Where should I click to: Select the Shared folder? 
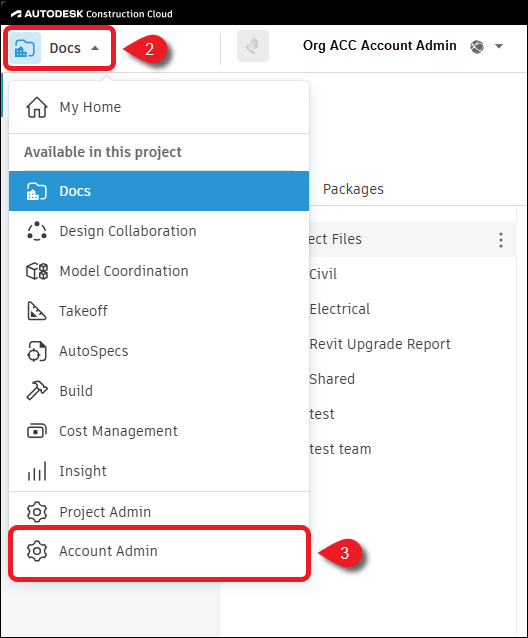332,379
